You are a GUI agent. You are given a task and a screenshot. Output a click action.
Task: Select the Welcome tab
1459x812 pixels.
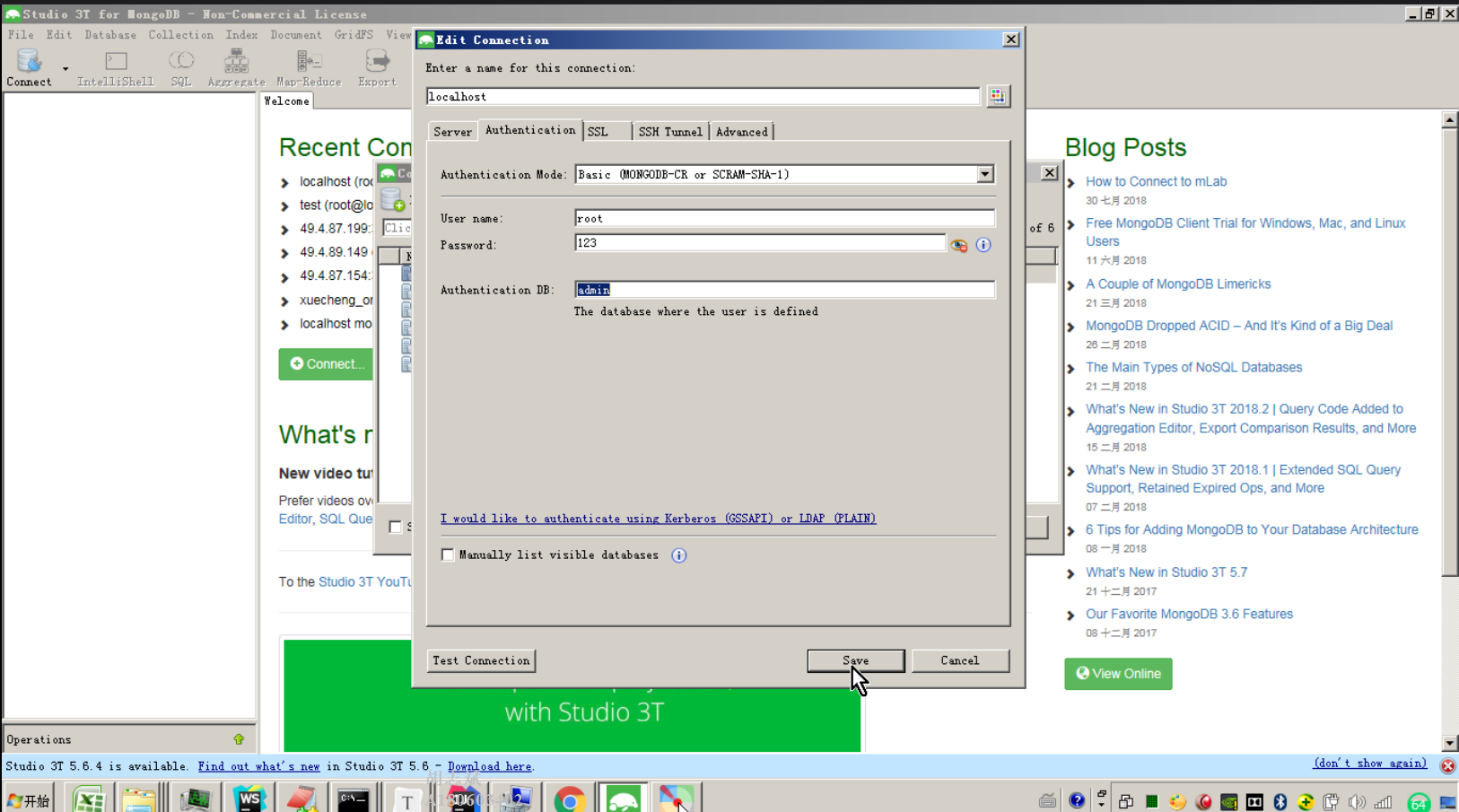pyautogui.click(x=286, y=101)
